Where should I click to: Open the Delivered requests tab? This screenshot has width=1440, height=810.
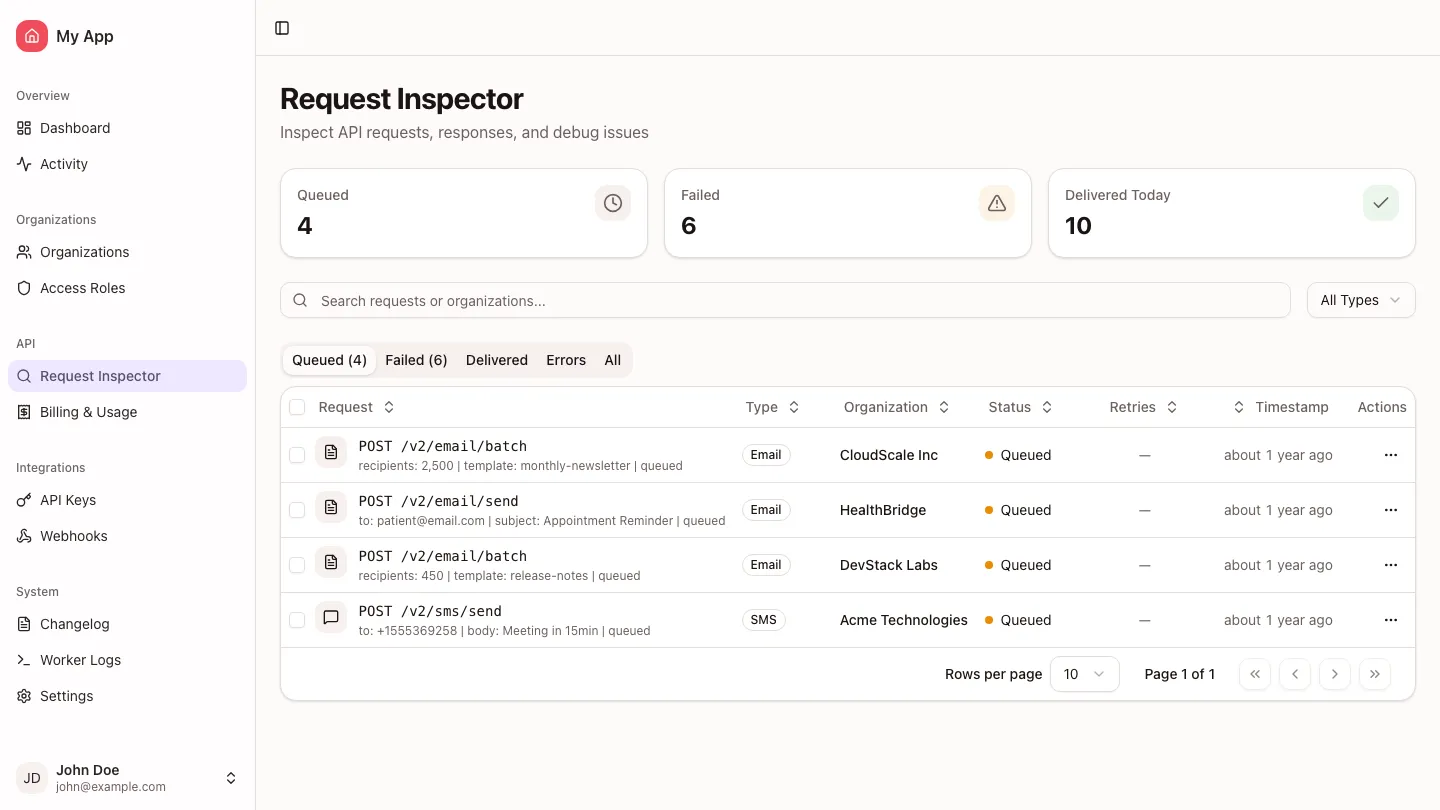coord(496,360)
